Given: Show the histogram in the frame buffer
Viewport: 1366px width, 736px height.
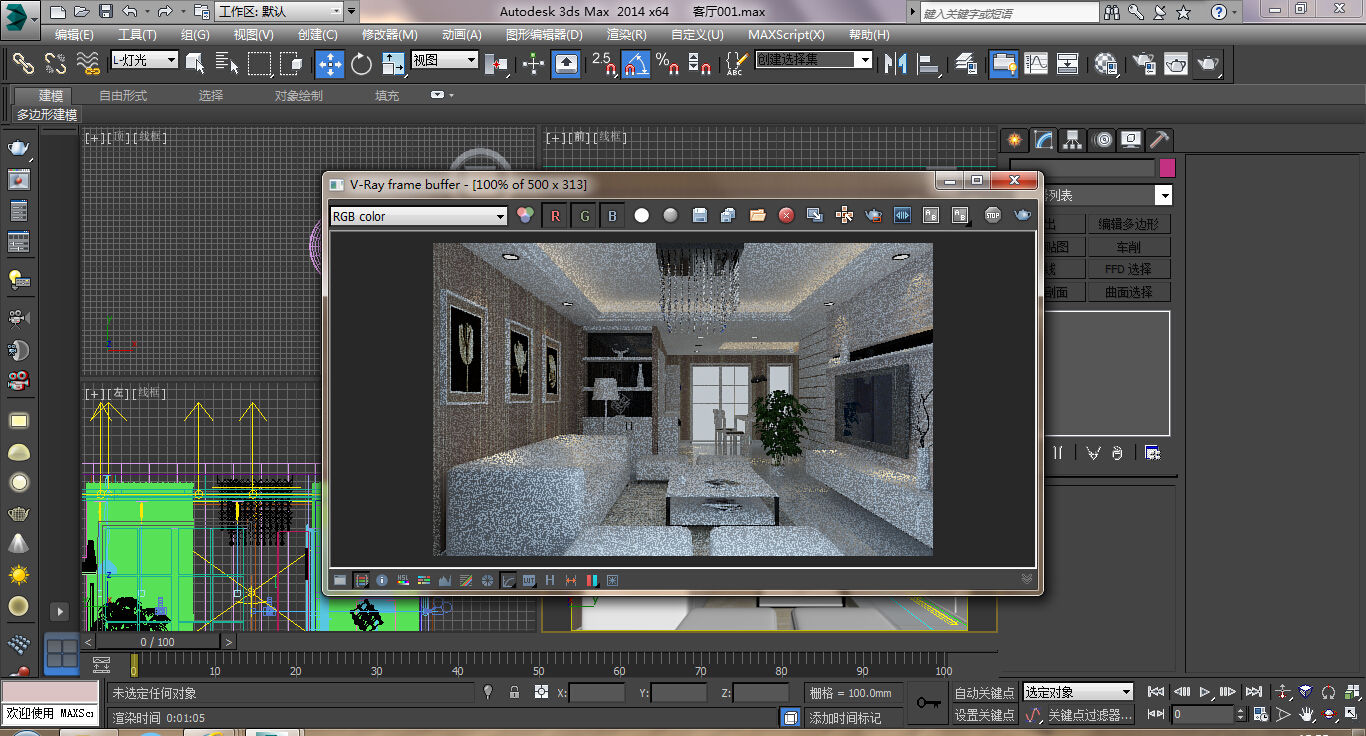Looking at the screenshot, I should coord(445,580).
